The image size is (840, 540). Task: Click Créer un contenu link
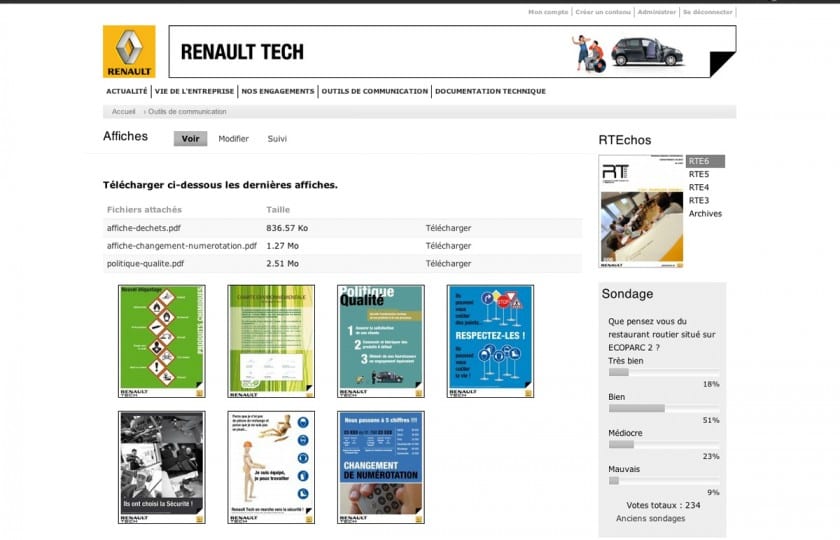pyautogui.click(x=603, y=12)
